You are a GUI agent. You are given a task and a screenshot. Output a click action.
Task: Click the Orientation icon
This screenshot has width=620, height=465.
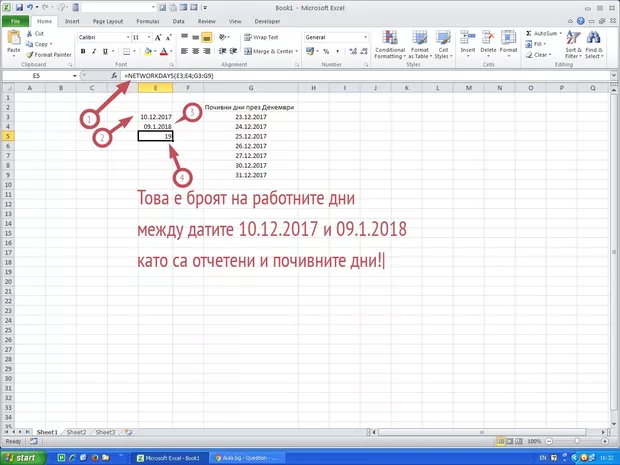pos(223,37)
